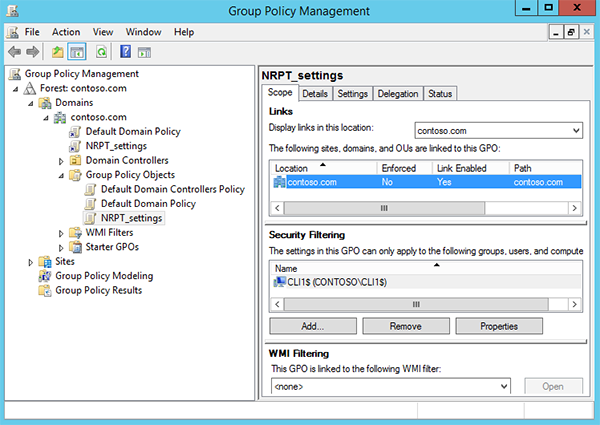Viewport: 600px width, 425px height.
Task: Click the Links list horizontal scrollbar thumb
Action: 384,208
